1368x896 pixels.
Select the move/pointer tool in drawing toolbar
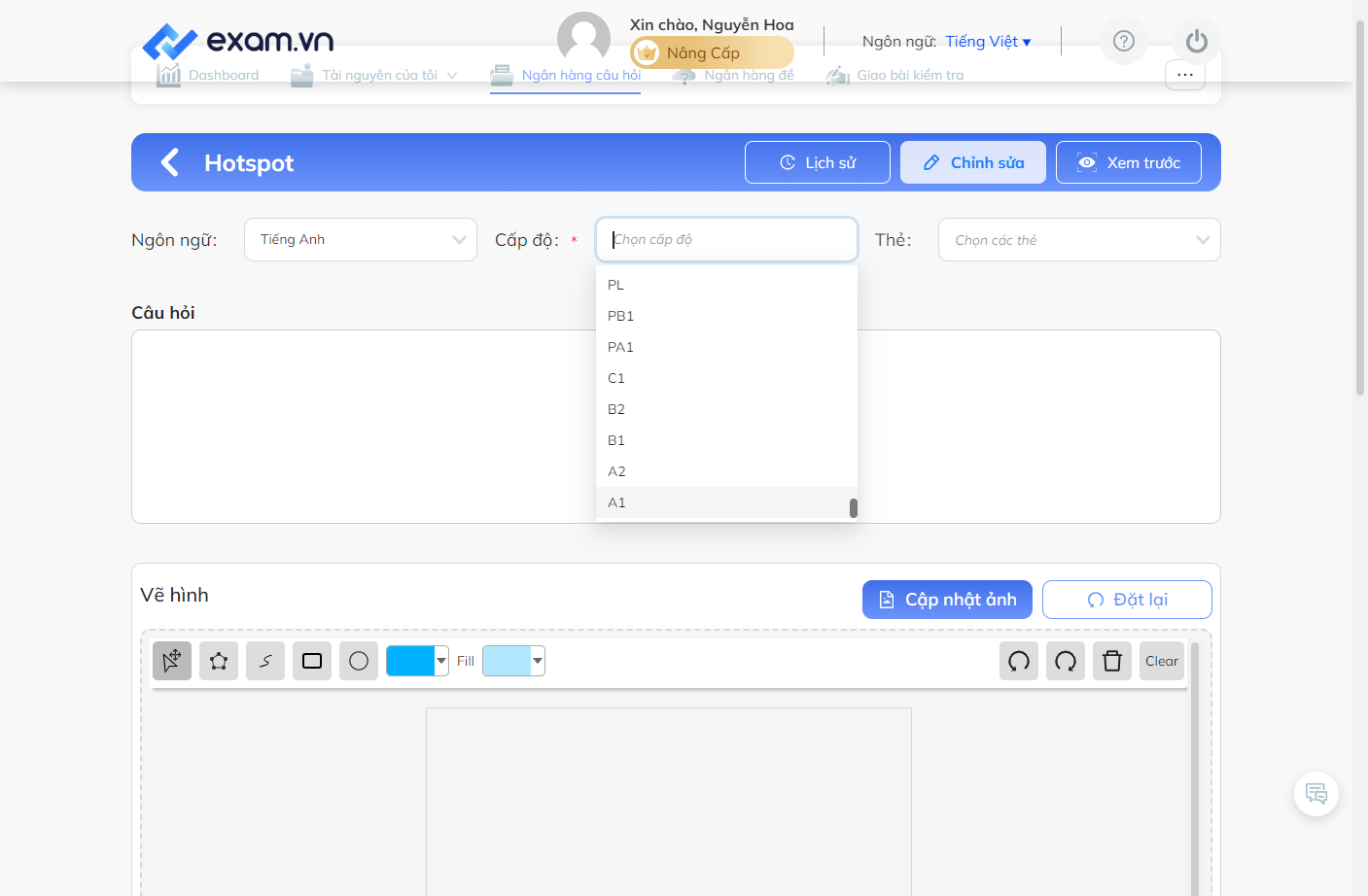click(x=172, y=661)
